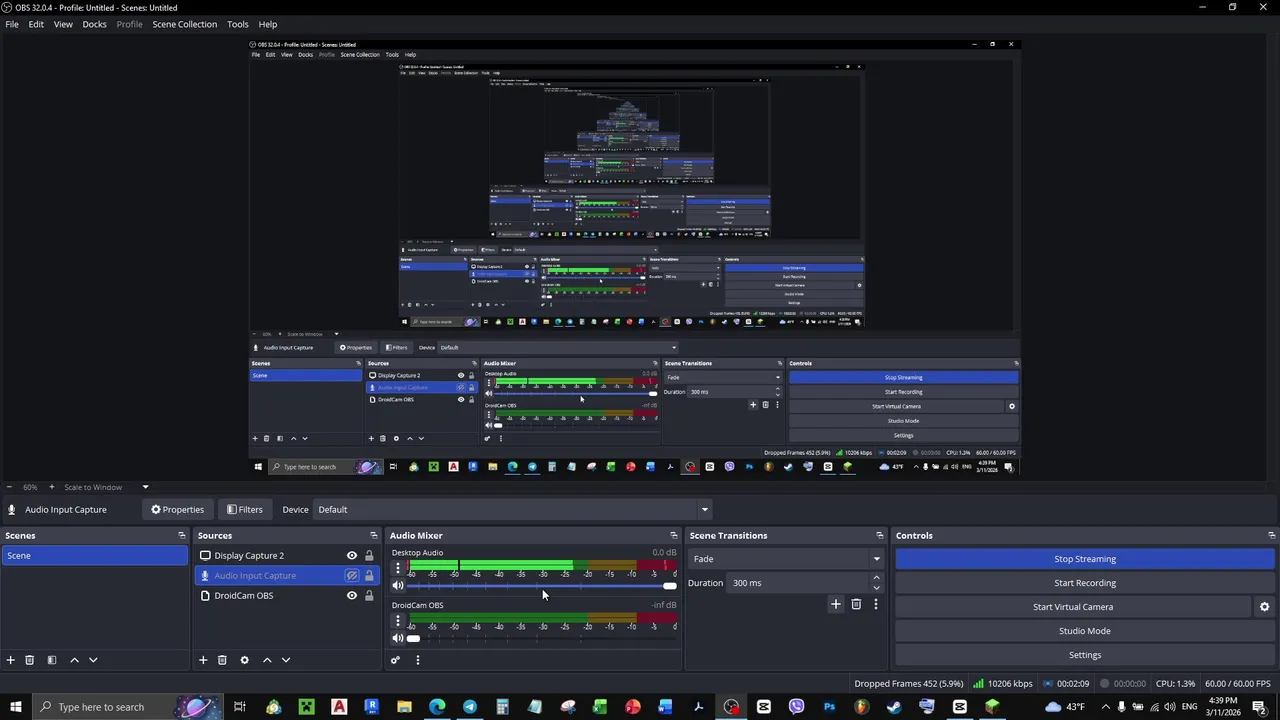Select the Scene item in Scenes list
This screenshot has width=1280, height=720.
pyautogui.click(x=95, y=556)
